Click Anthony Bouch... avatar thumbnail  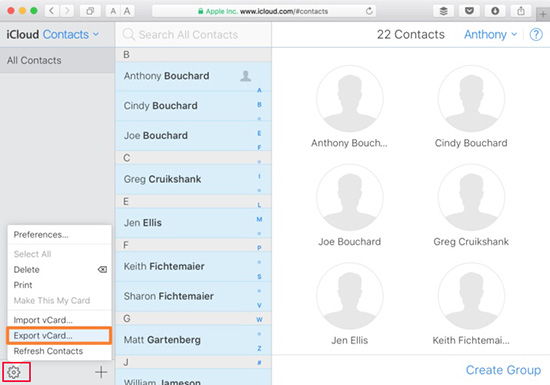349,99
